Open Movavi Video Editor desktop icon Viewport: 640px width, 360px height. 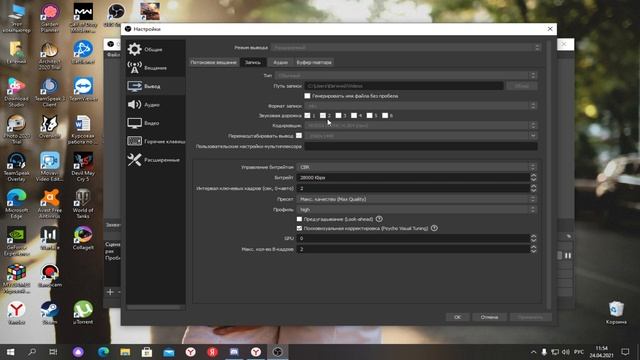[49, 167]
